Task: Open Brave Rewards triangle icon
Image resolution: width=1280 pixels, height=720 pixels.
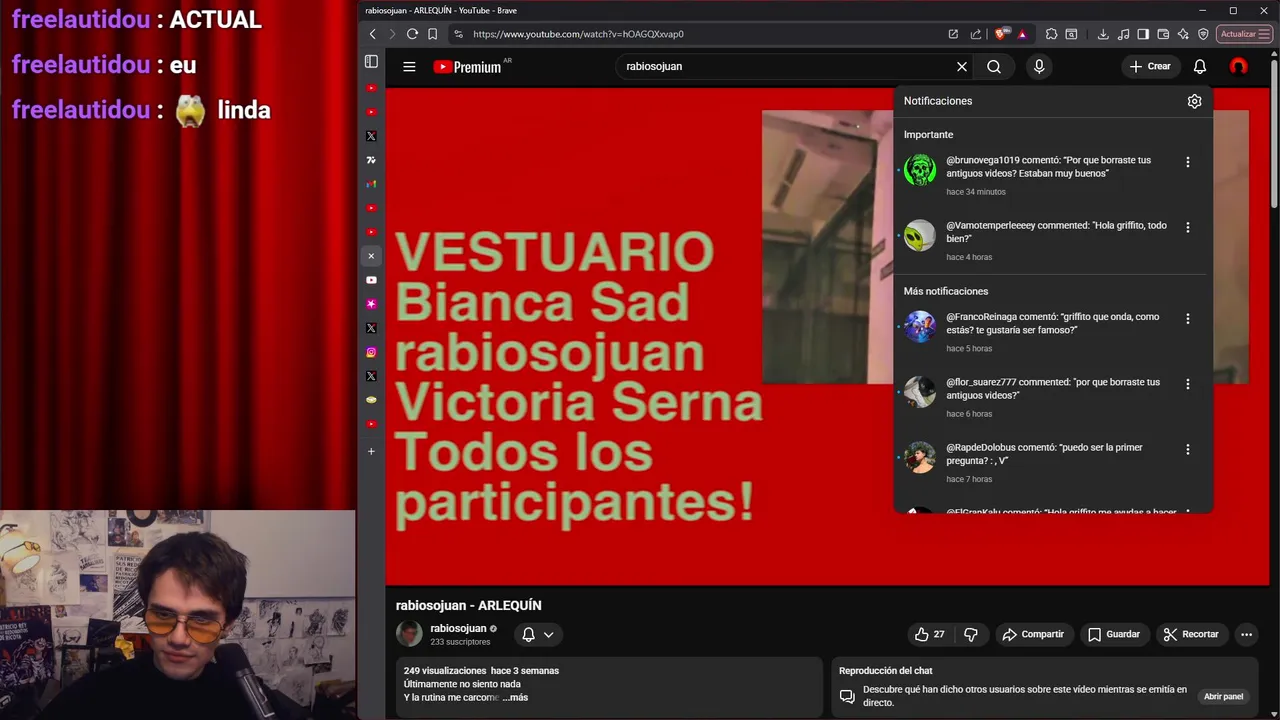Action: click(1022, 34)
